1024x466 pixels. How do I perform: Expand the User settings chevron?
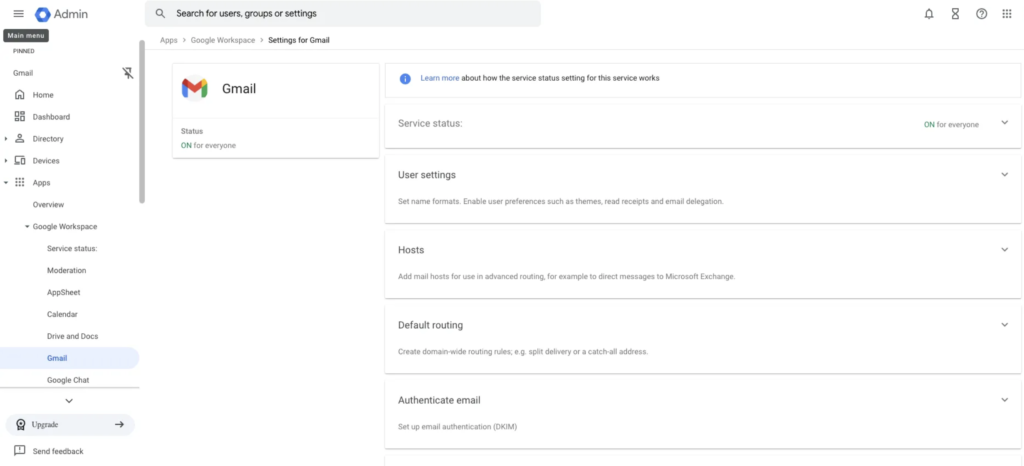point(1004,175)
